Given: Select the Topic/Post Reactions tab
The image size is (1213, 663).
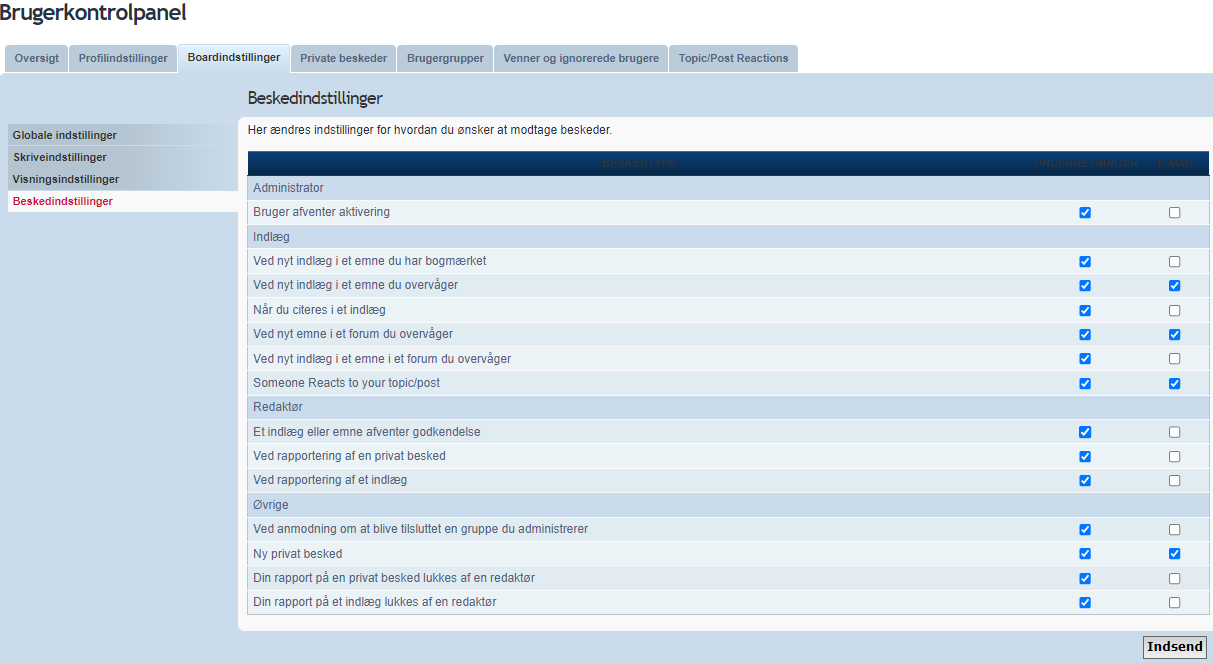Looking at the screenshot, I should tap(733, 58).
